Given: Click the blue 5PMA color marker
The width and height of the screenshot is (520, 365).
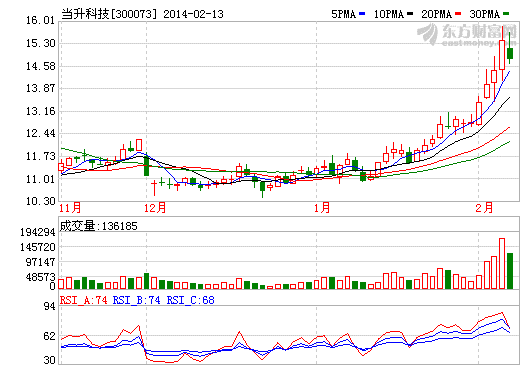Looking at the screenshot, I should [362, 14].
